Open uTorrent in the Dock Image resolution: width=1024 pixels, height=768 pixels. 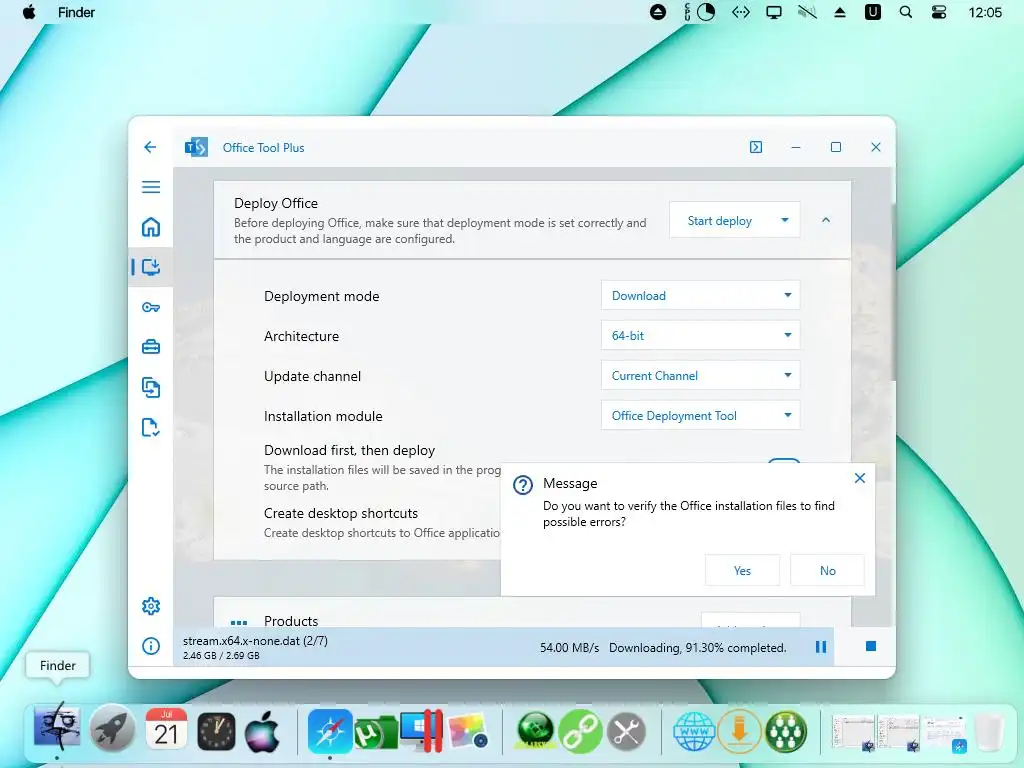click(376, 731)
